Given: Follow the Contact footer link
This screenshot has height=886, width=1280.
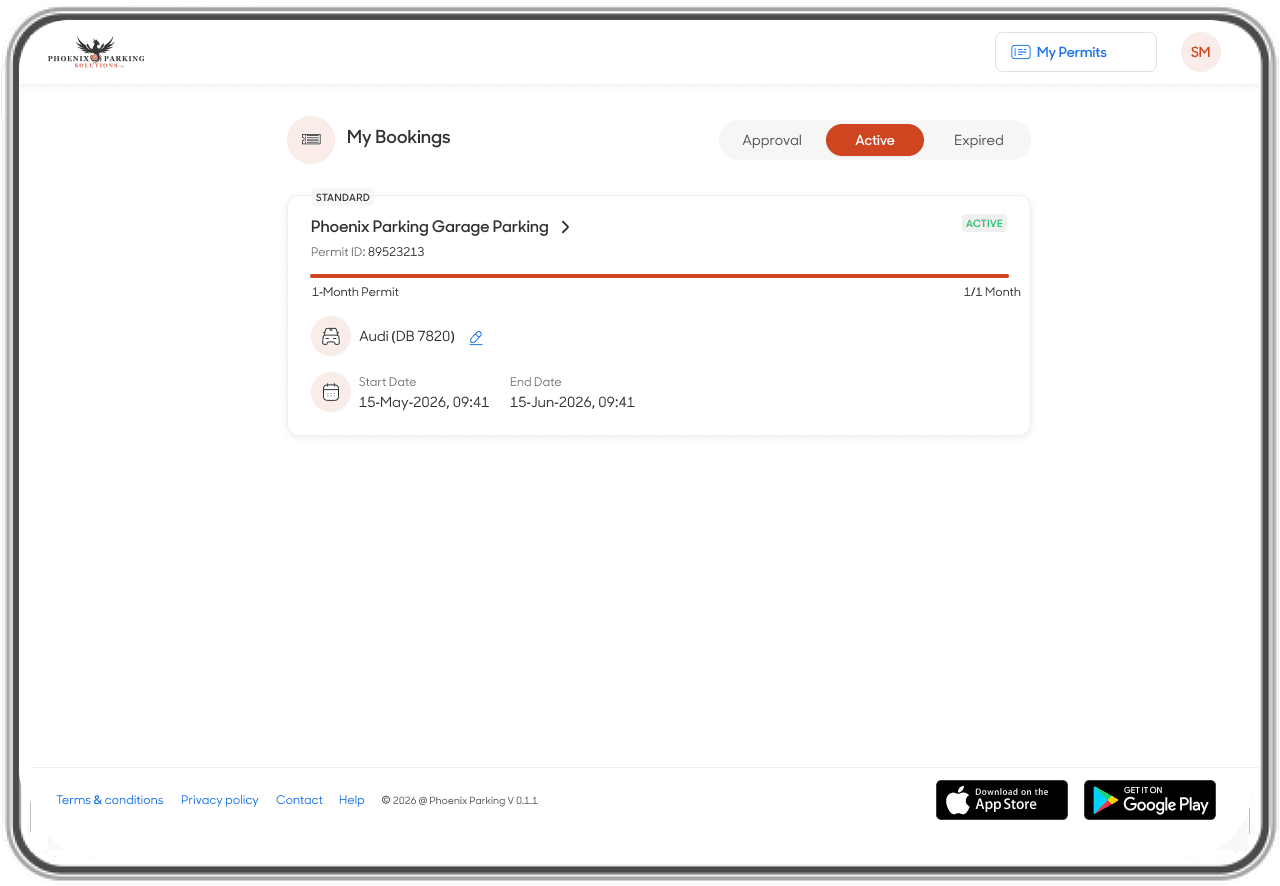Looking at the screenshot, I should 299,800.
